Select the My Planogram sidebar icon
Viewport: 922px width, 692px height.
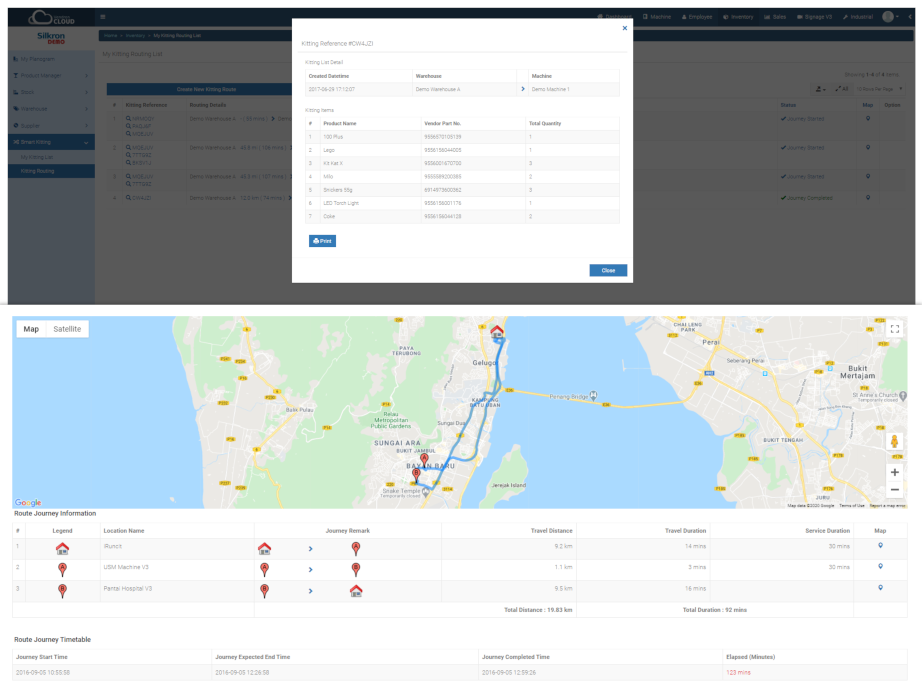click(16, 58)
